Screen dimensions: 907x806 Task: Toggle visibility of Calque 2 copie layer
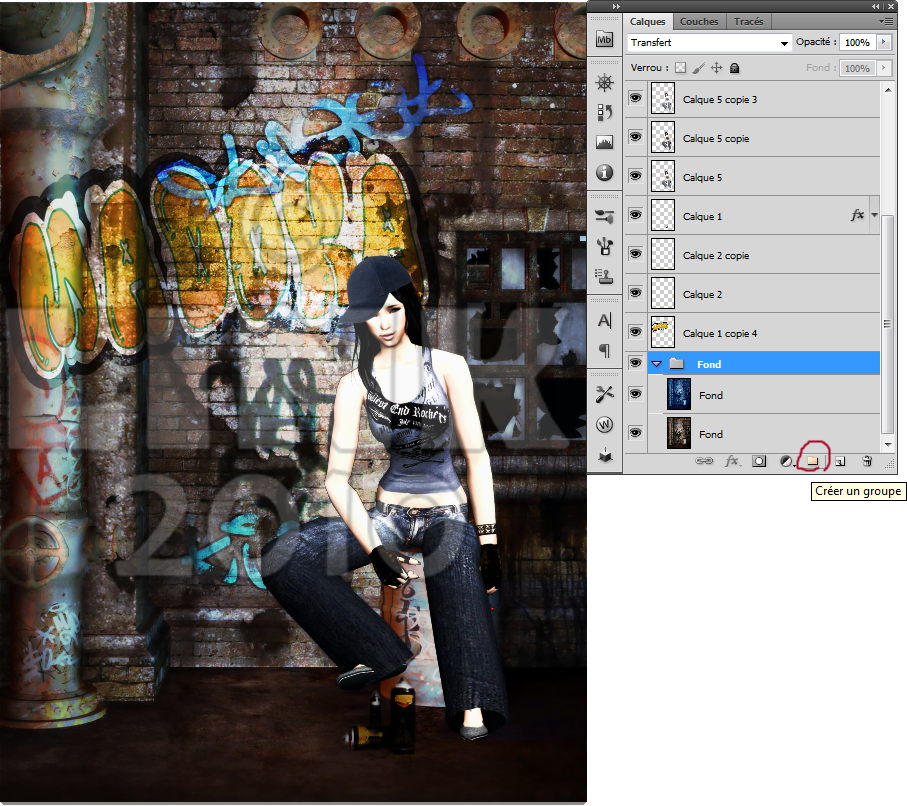pyautogui.click(x=635, y=254)
